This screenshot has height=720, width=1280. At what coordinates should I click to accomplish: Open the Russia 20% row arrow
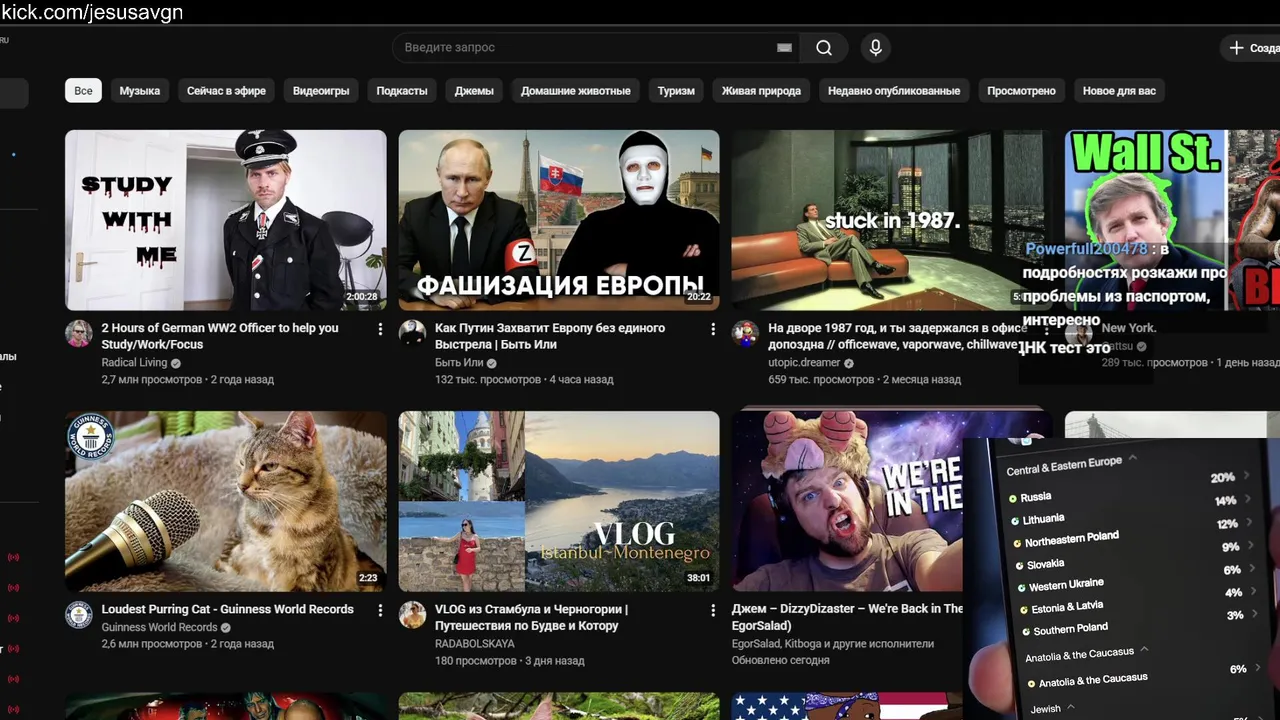1248,475
